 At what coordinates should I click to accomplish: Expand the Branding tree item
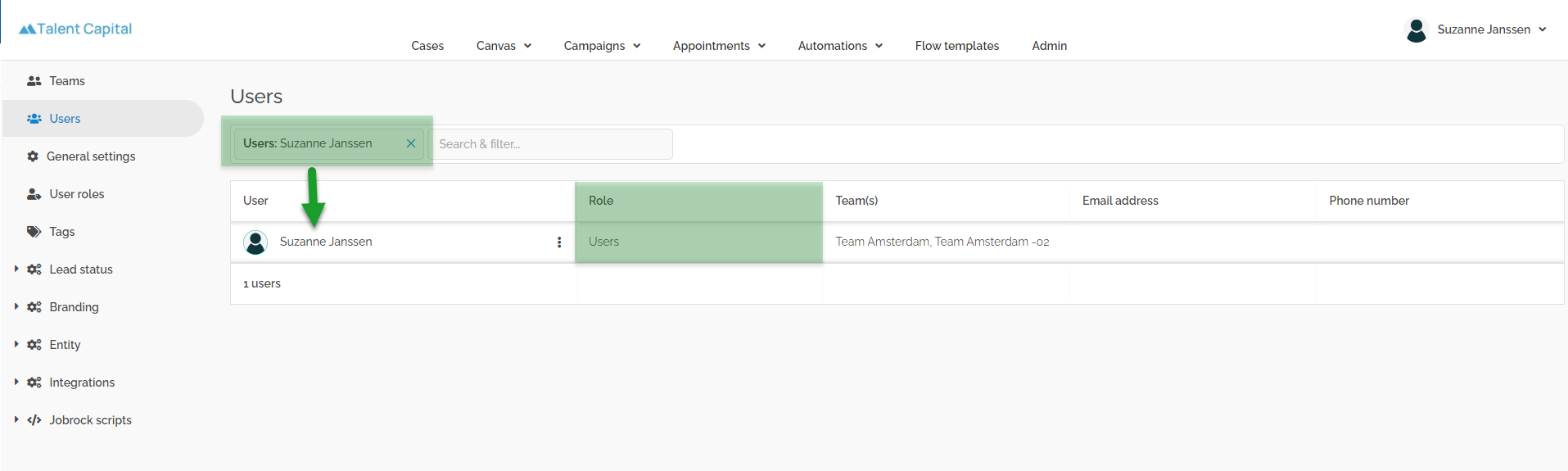pos(16,306)
